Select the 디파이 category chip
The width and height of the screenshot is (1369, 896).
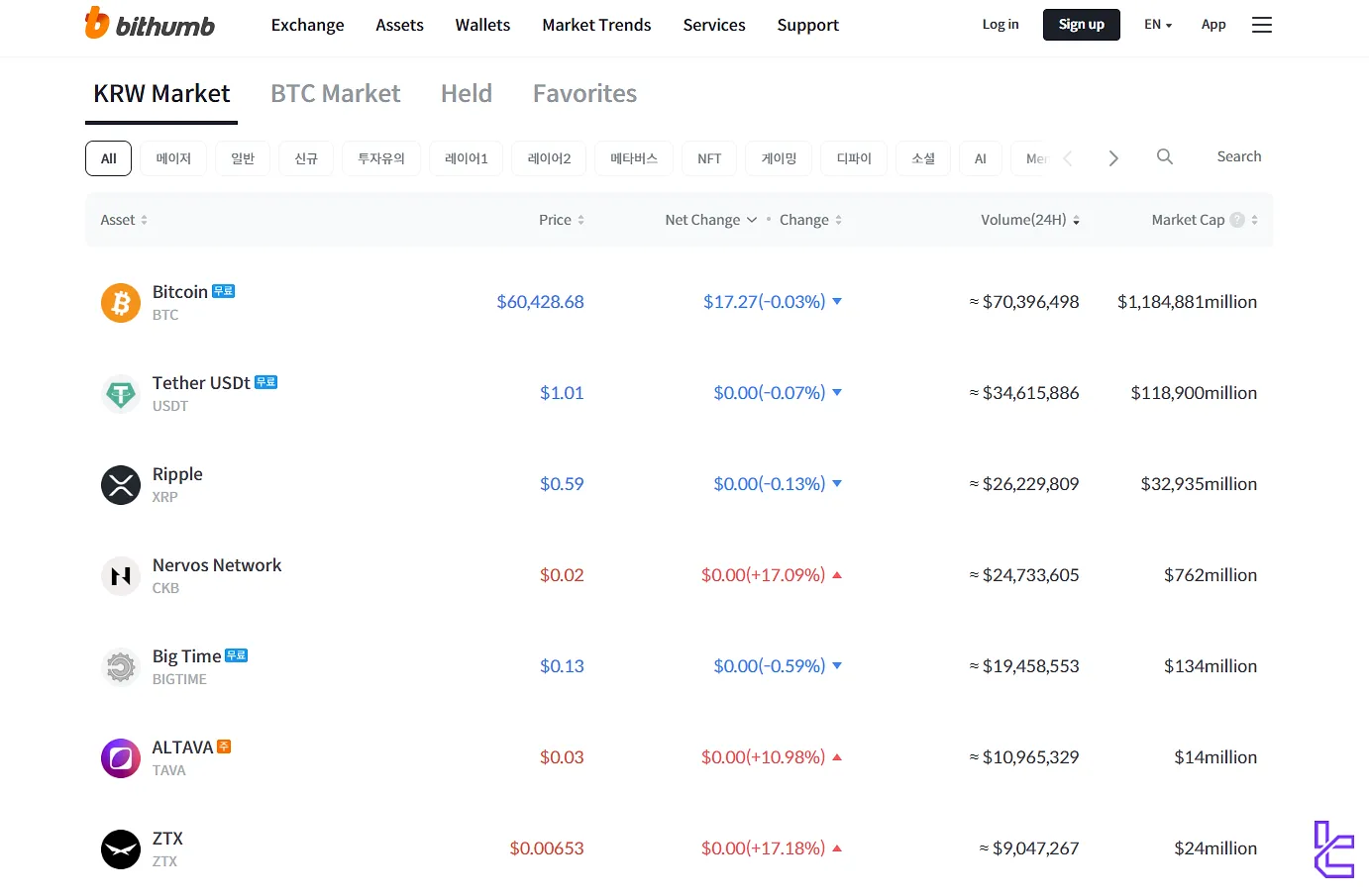pyautogui.click(x=854, y=158)
